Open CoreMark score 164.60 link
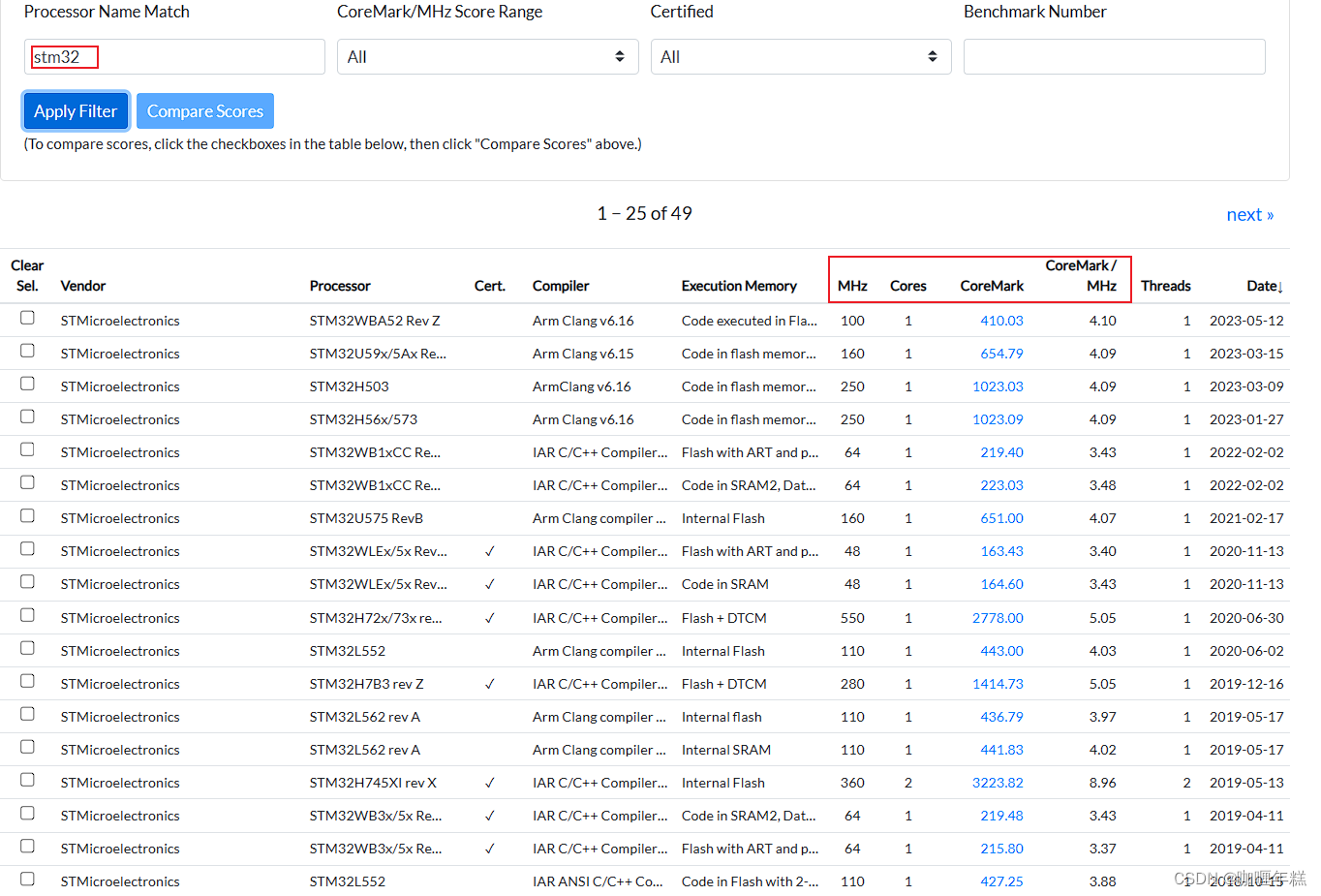The image size is (1321, 896). [1001, 584]
